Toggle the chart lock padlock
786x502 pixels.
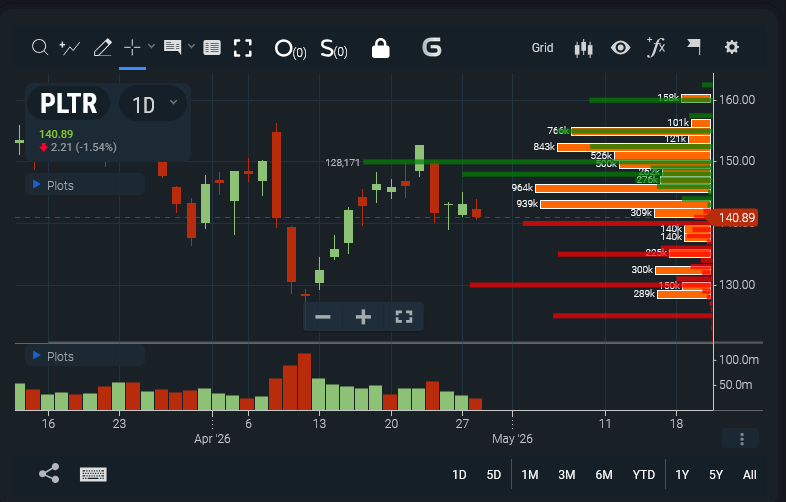pyautogui.click(x=380, y=48)
